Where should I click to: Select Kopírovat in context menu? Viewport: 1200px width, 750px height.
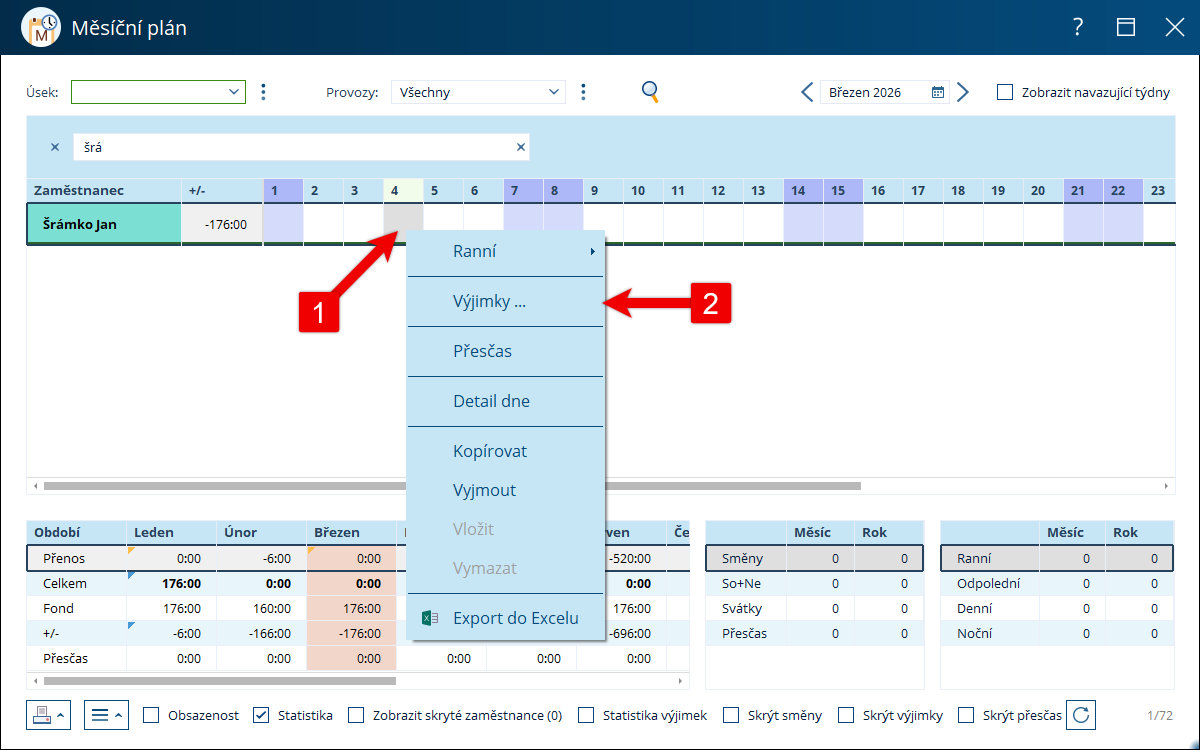tap(505, 452)
